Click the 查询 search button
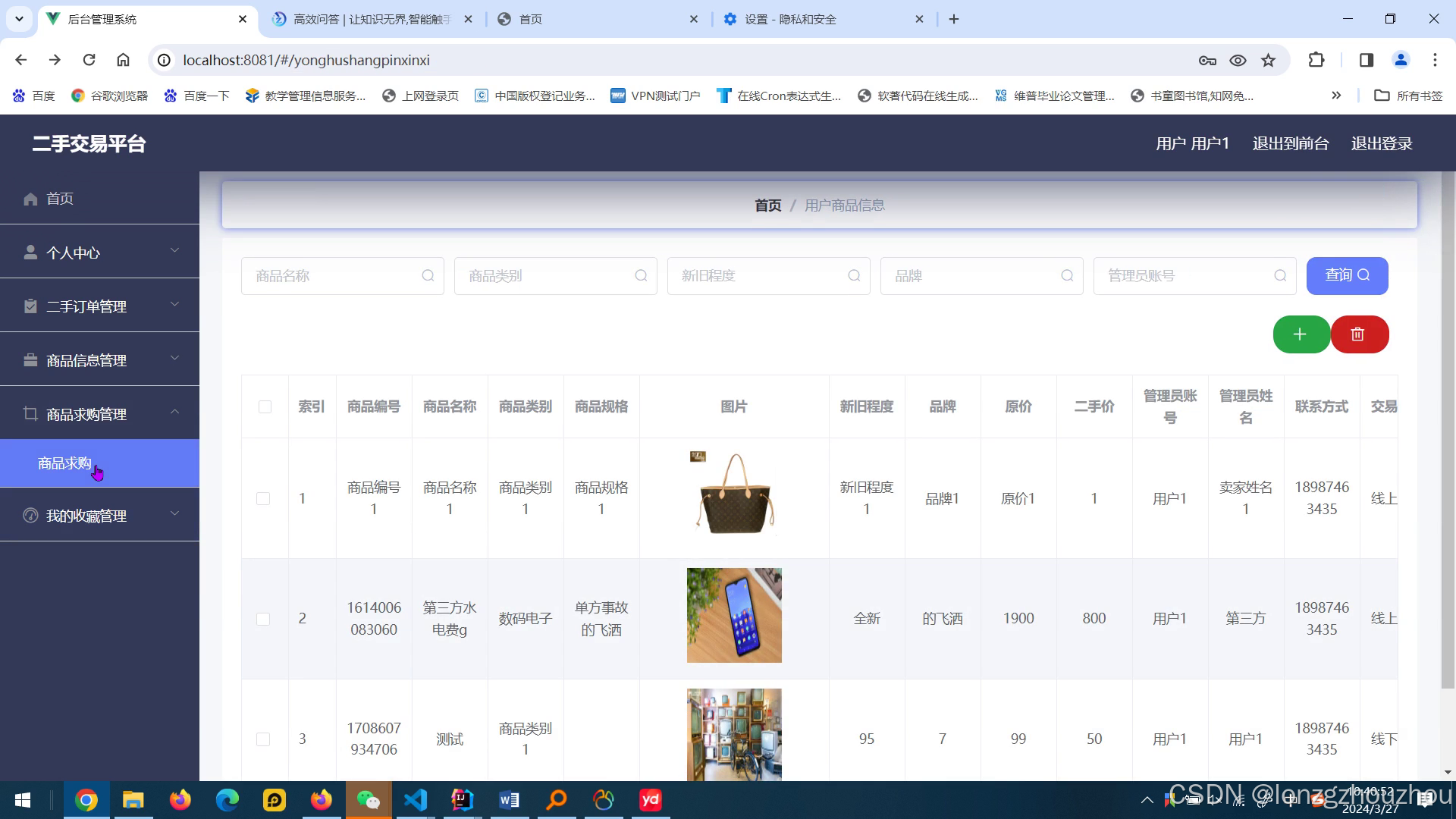1456x819 pixels. [1347, 275]
